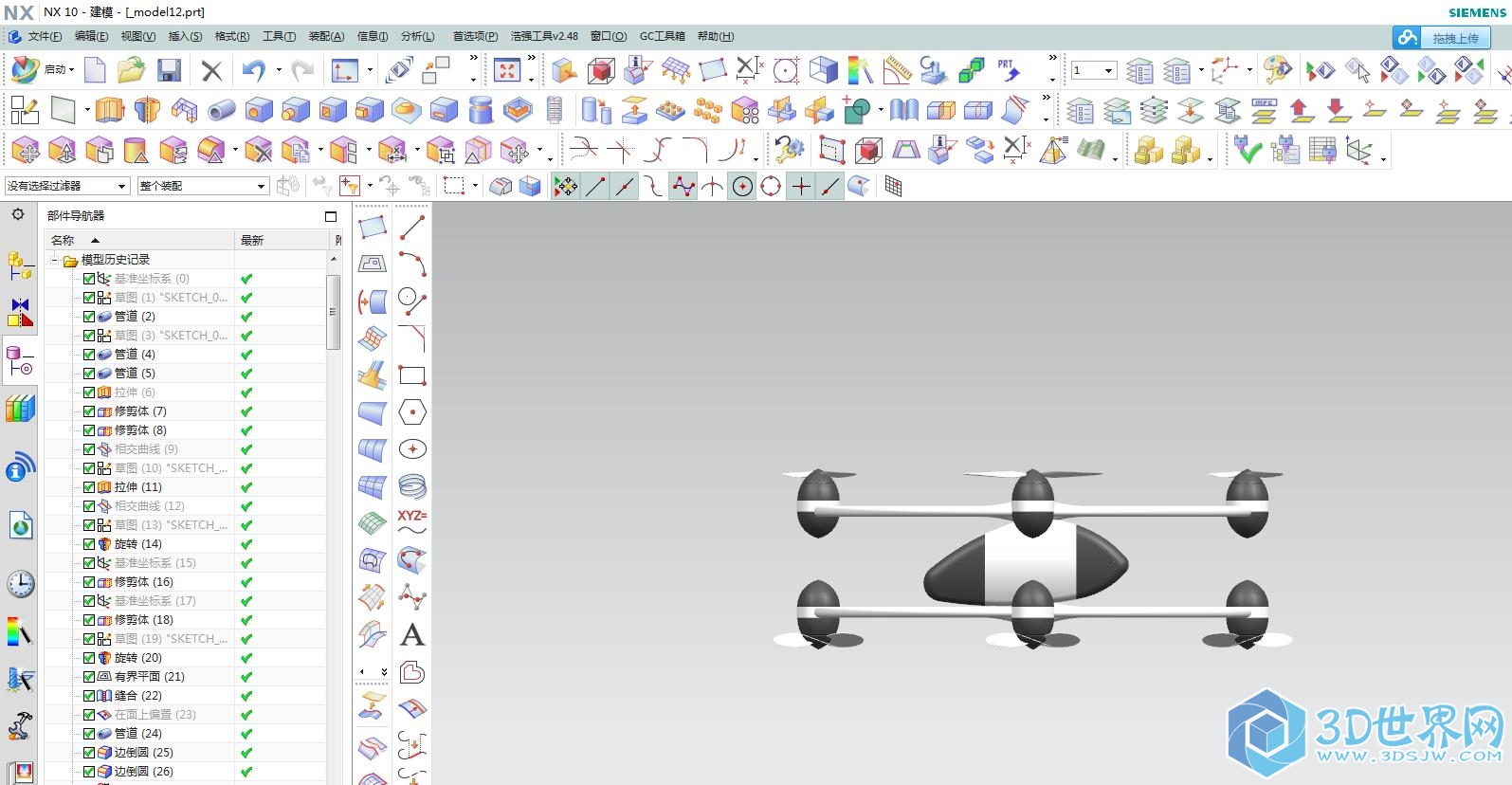This screenshot has height=785, width=1512.
Task: Open the navigator settings gear button
Action: click(18, 215)
